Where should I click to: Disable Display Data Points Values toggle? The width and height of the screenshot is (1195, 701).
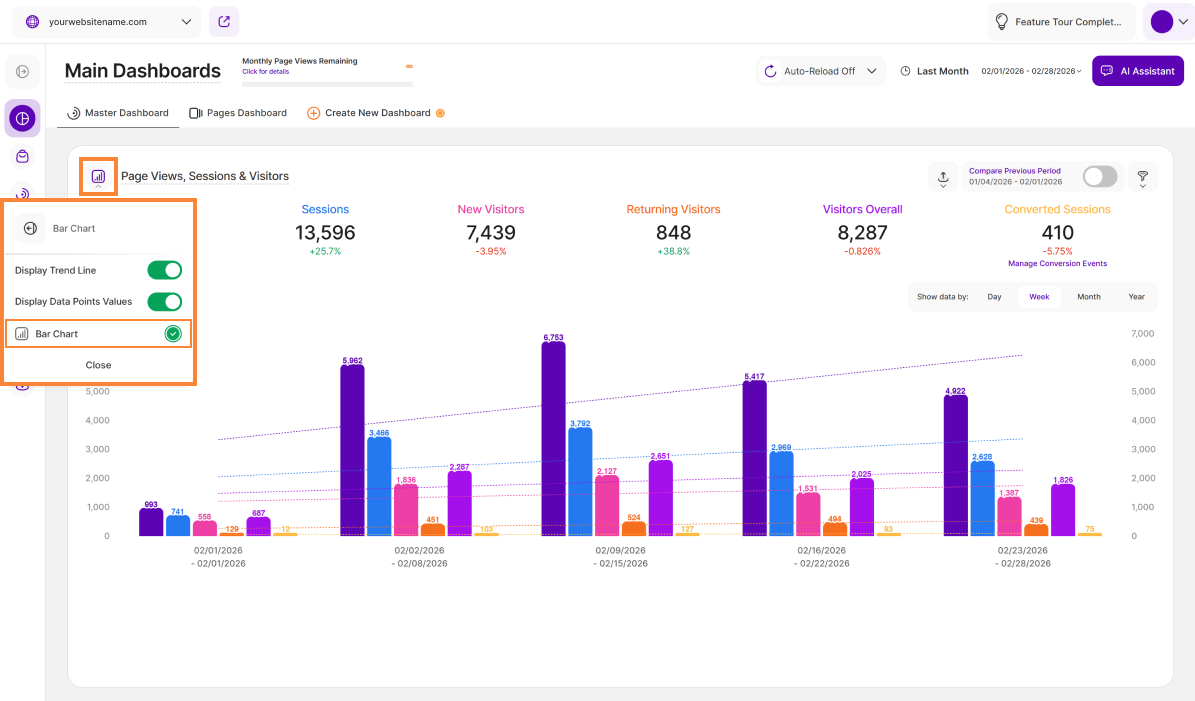click(x=165, y=301)
